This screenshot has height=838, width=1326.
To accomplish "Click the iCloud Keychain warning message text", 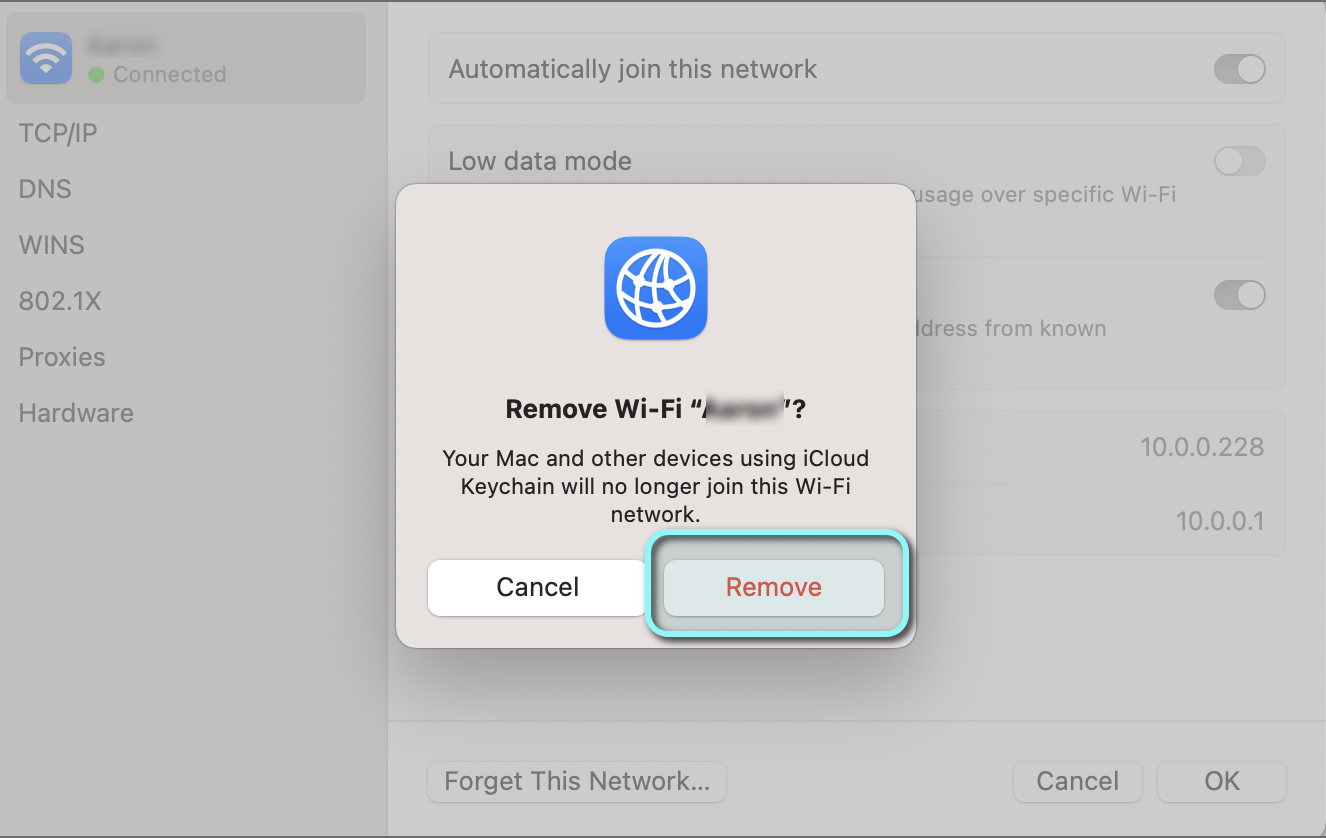I will click(x=656, y=486).
